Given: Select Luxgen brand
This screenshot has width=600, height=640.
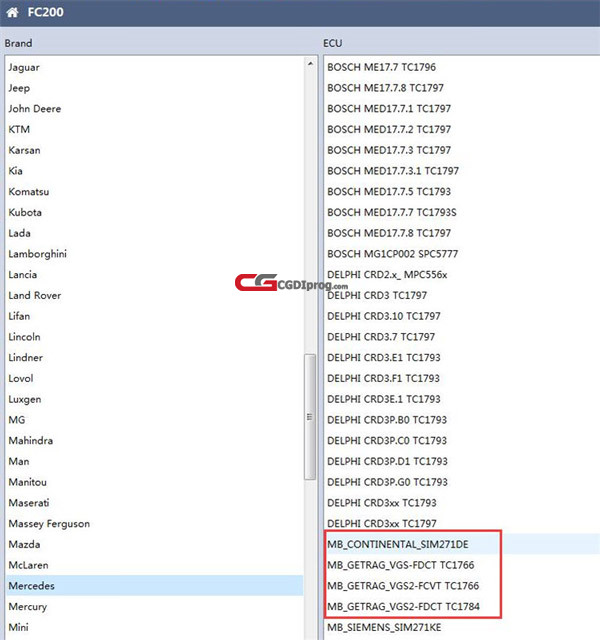Looking at the screenshot, I should point(25,400).
